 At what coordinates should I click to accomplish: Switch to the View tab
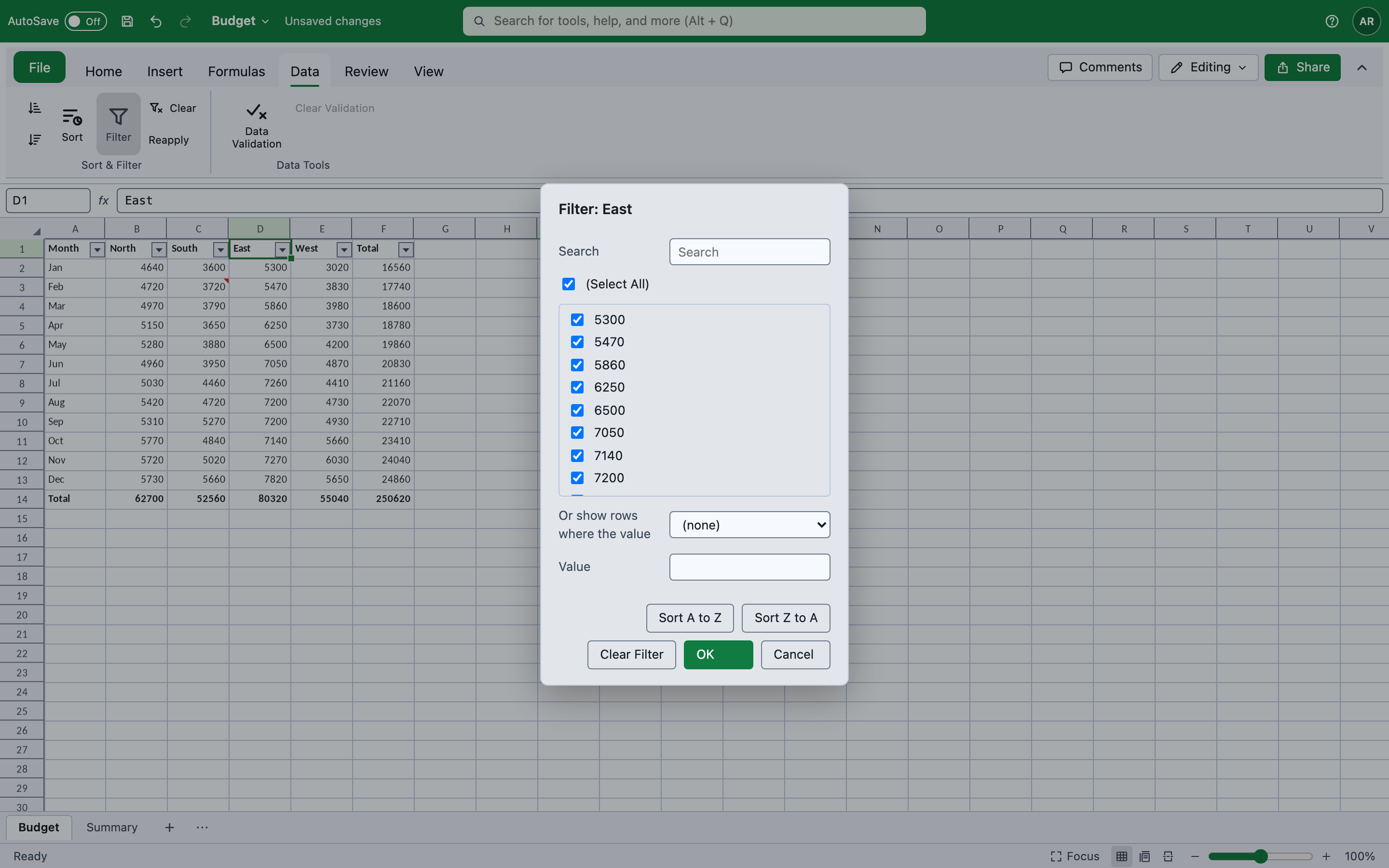pos(428,71)
